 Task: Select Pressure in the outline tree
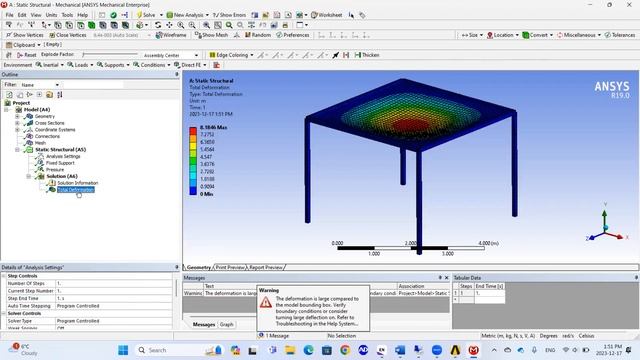[55, 169]
